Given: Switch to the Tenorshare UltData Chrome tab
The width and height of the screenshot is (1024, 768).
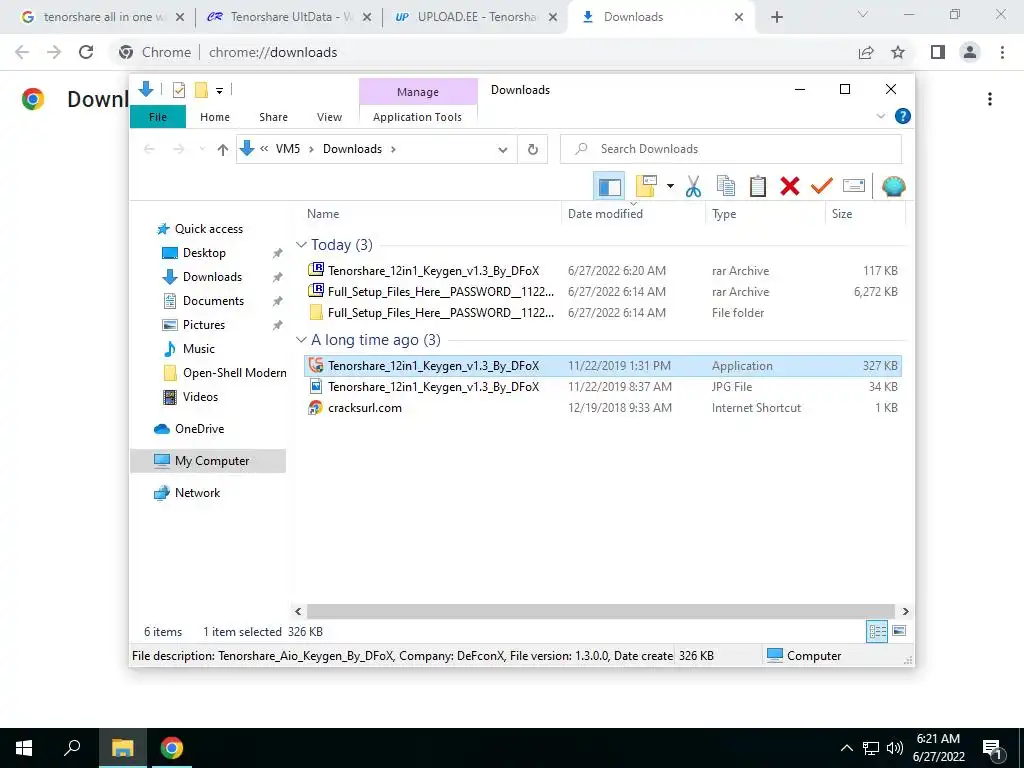Looking at the screenshot, I should [x=289, y=17].
